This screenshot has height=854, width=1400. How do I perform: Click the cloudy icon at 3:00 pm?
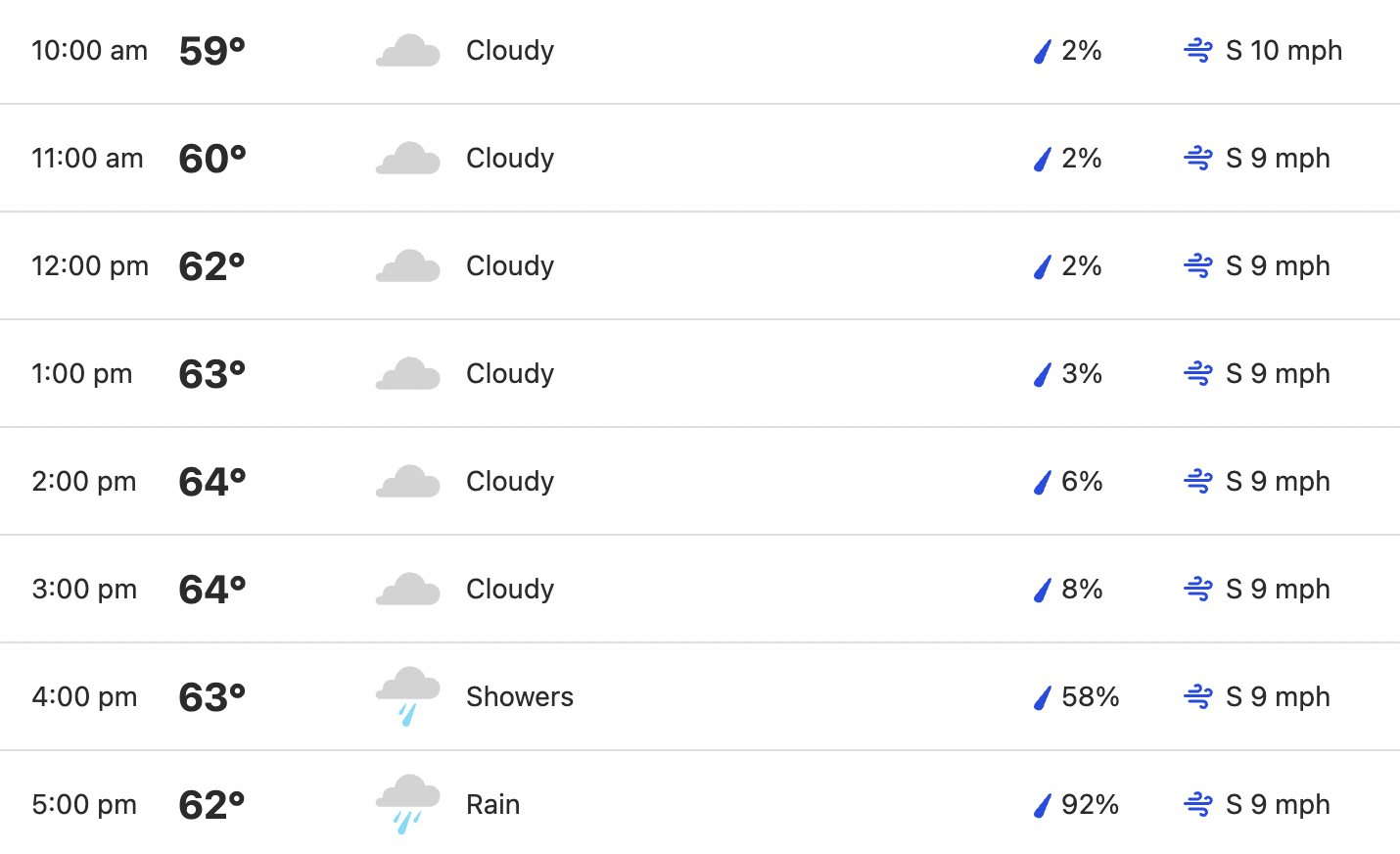point(408,590)
